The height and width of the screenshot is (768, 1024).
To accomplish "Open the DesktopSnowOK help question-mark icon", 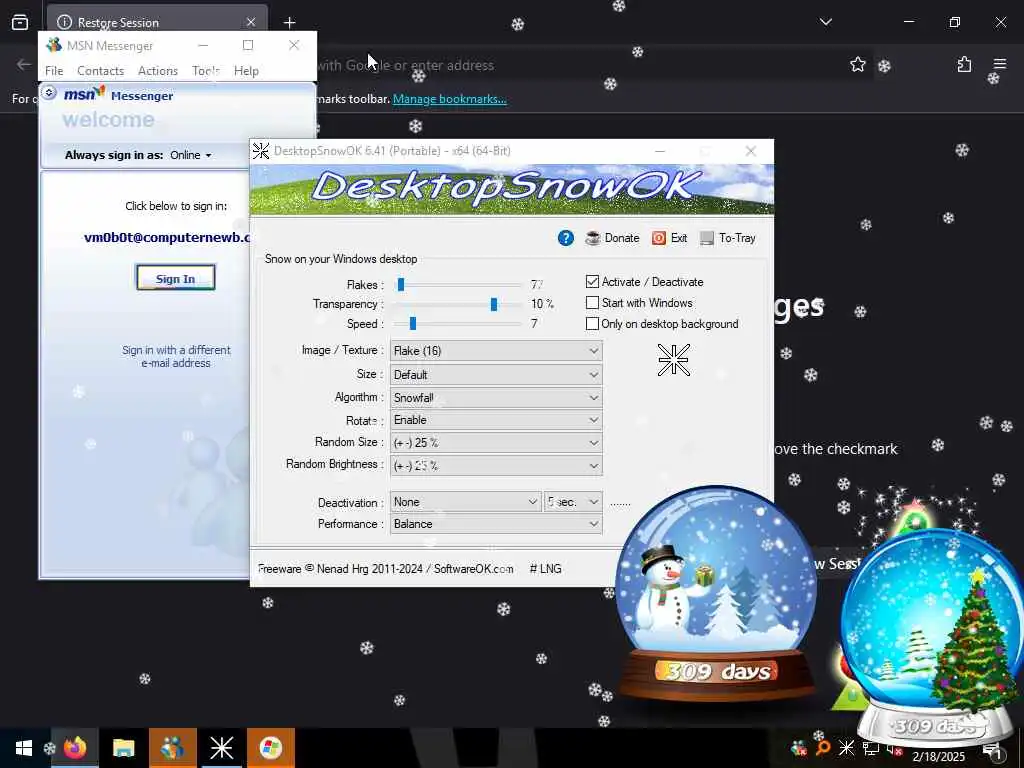I will tap(566, 238).
